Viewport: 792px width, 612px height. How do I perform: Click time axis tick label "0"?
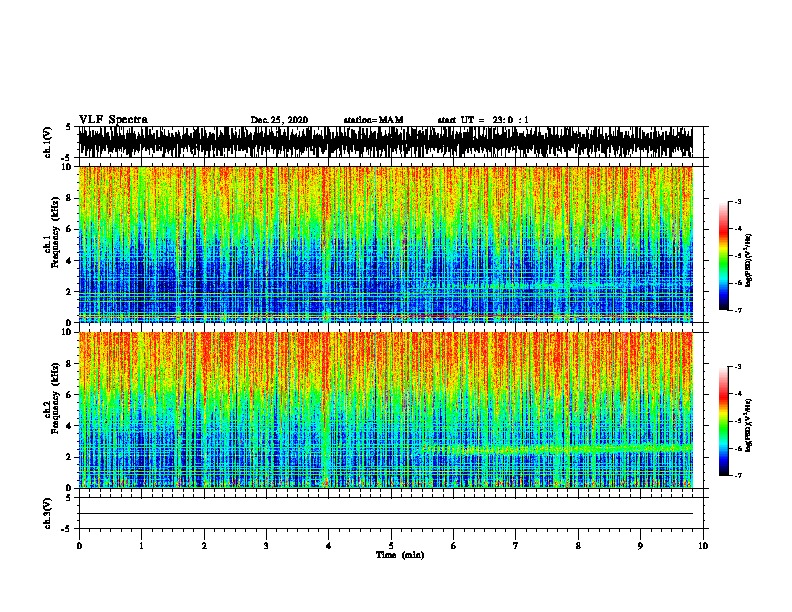pyautogui.click(x=79, y=545)
